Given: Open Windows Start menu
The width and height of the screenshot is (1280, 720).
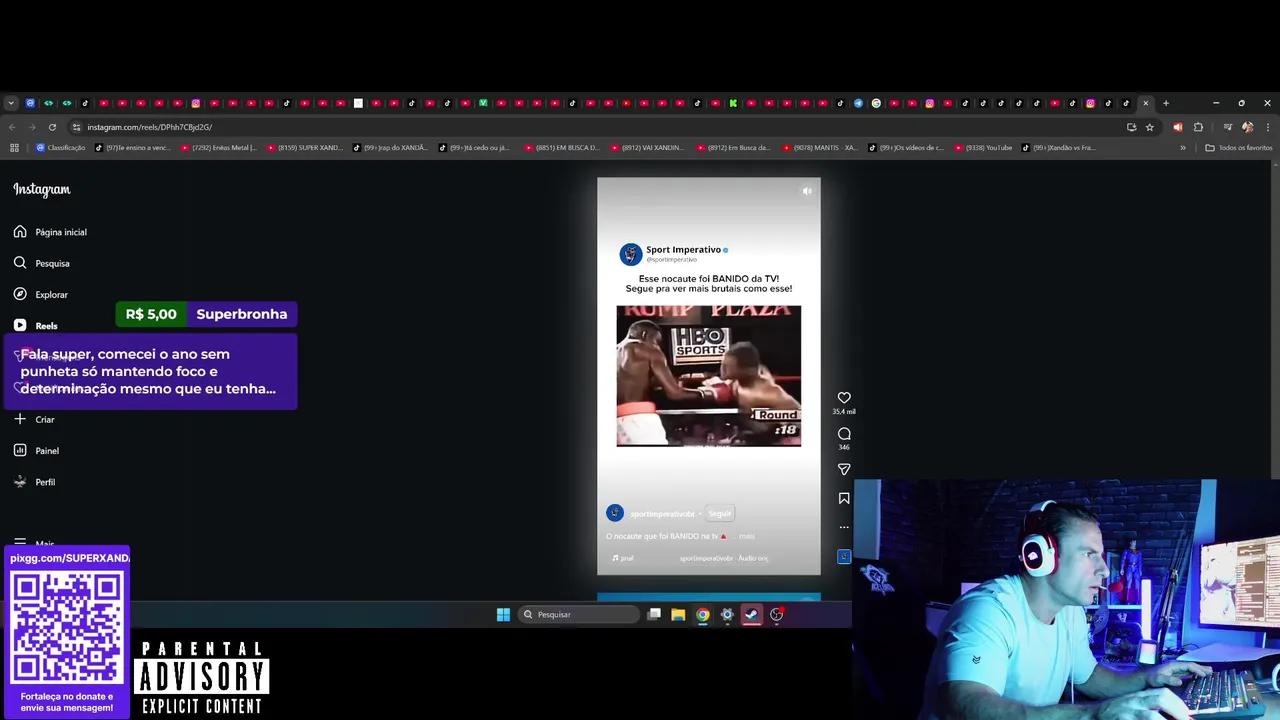Looking at the screenshot, I should 503,615.
